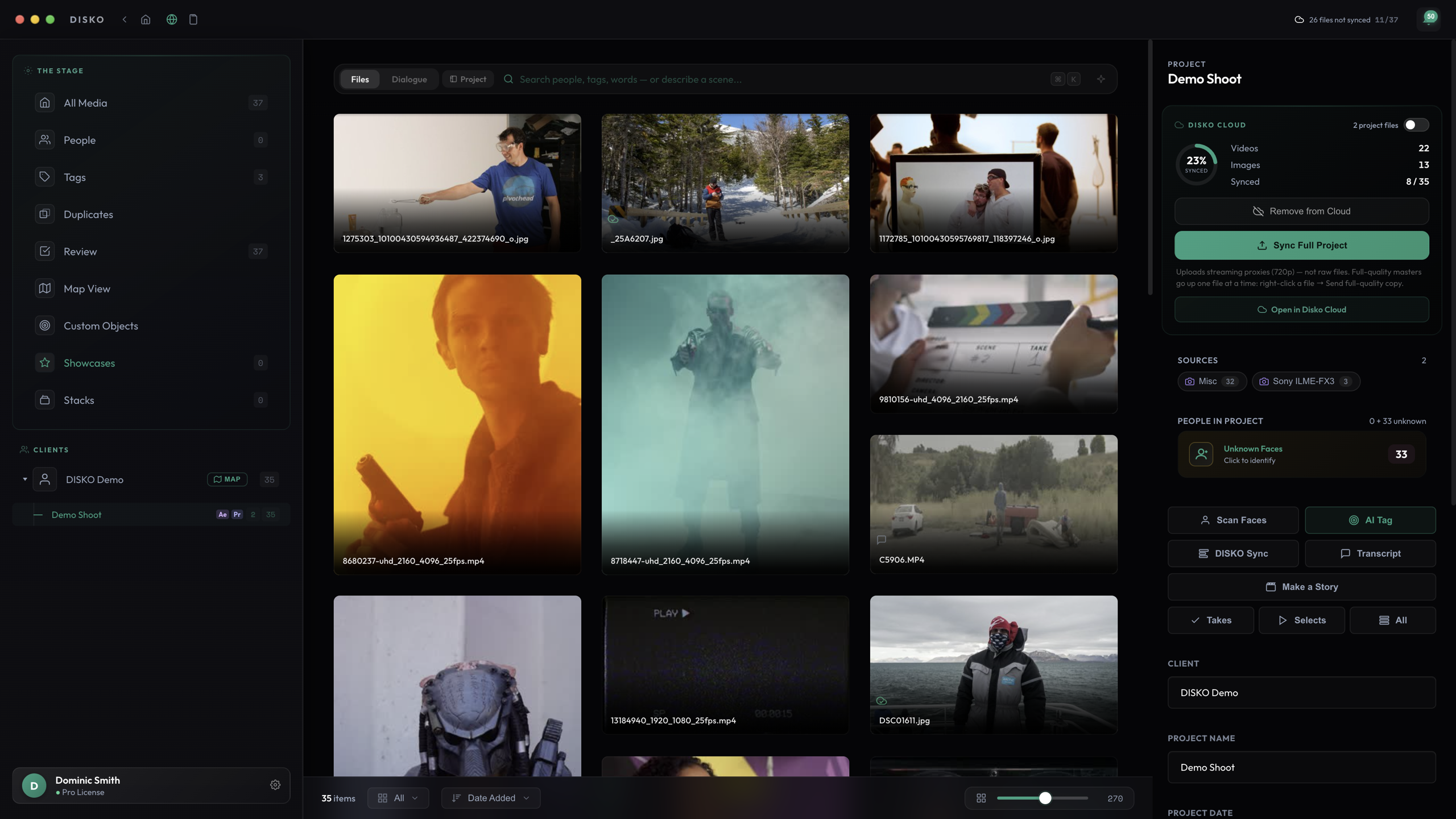Open the settings gear next to Dominic Smith
This screenshot has height=819, width=1456.
coord(275,785)
